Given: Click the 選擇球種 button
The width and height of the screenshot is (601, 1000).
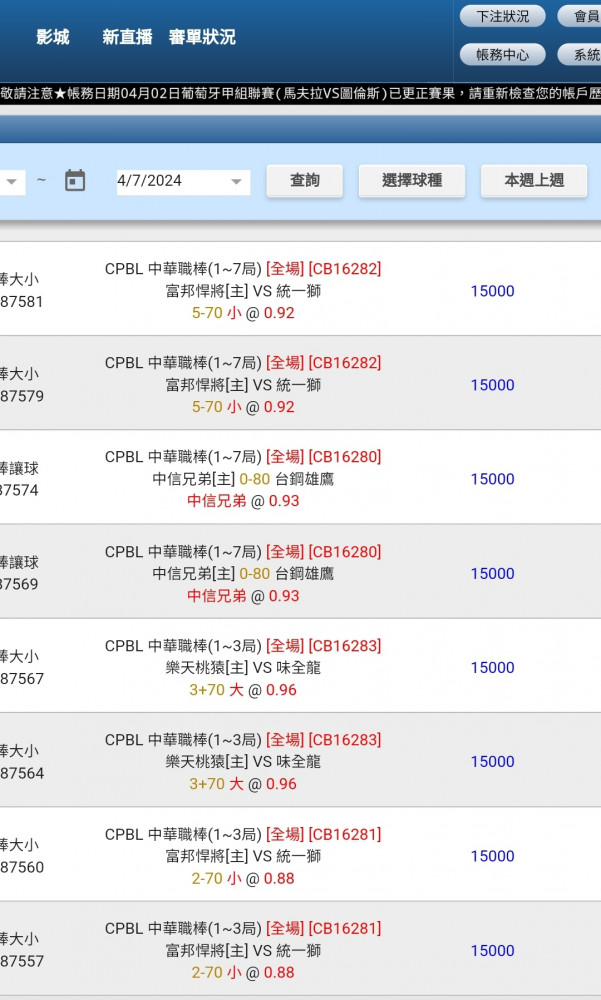Looking at the screenshot, I should point(412,180).
